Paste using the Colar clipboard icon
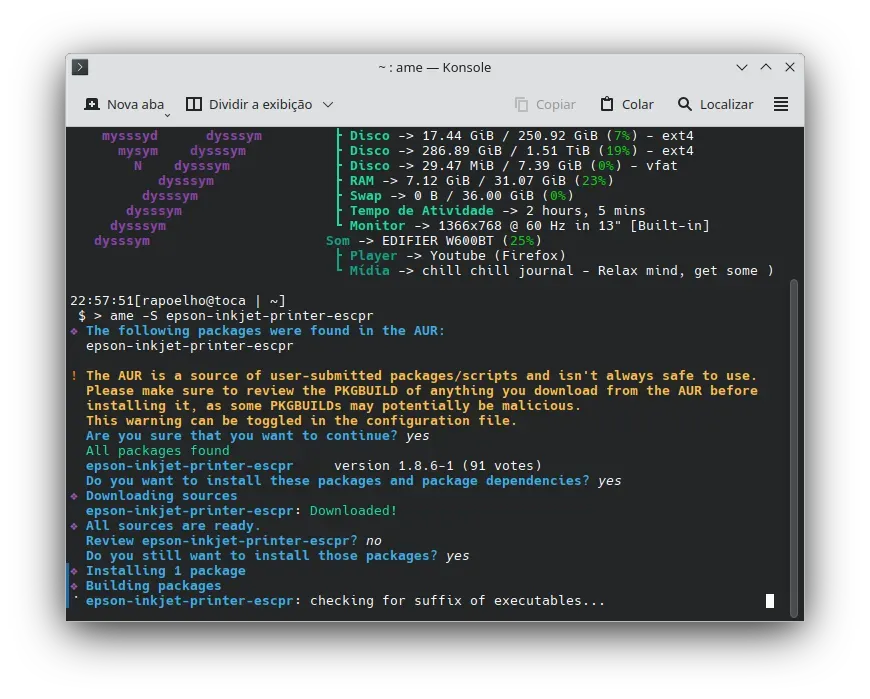 607,104
